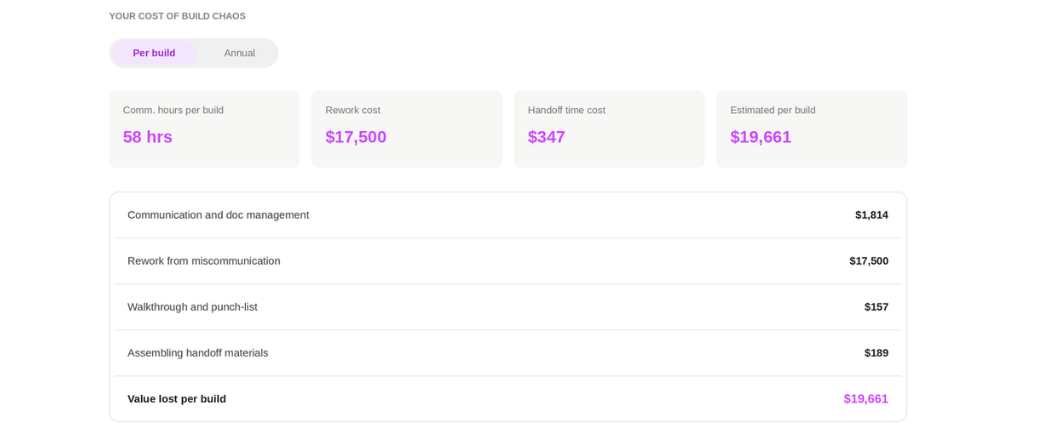Click 'Rework from miscommunication' row label
Viewport: 1040px width, 440px height.
pyautogui.click(x=204, y=261)
